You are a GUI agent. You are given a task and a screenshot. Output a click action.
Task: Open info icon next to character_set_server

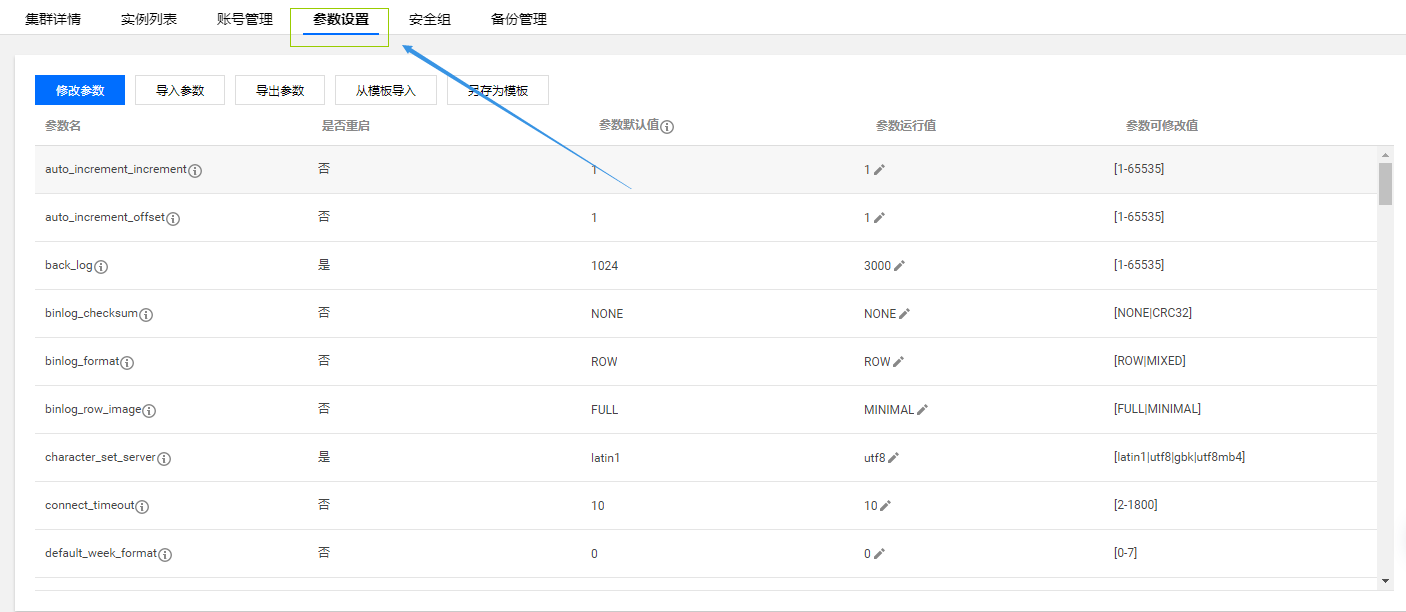(x=164, y=459)
